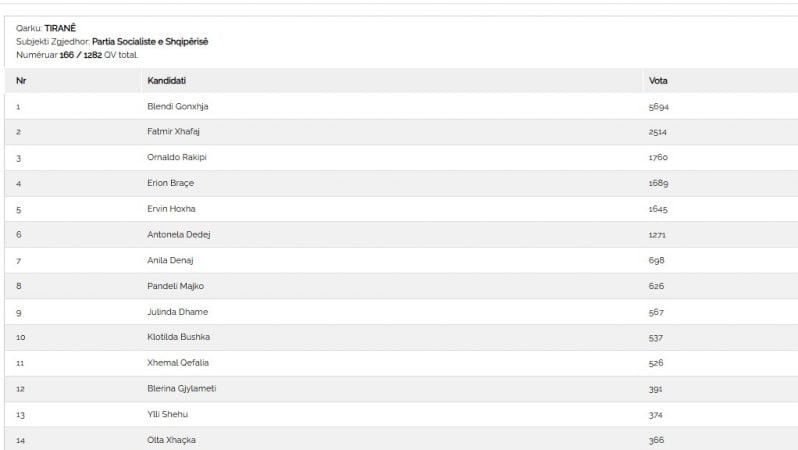Select candidate Ervin Hoxha
The width and height of the screenshot is (798, 450).
click(x=171, y=209)
